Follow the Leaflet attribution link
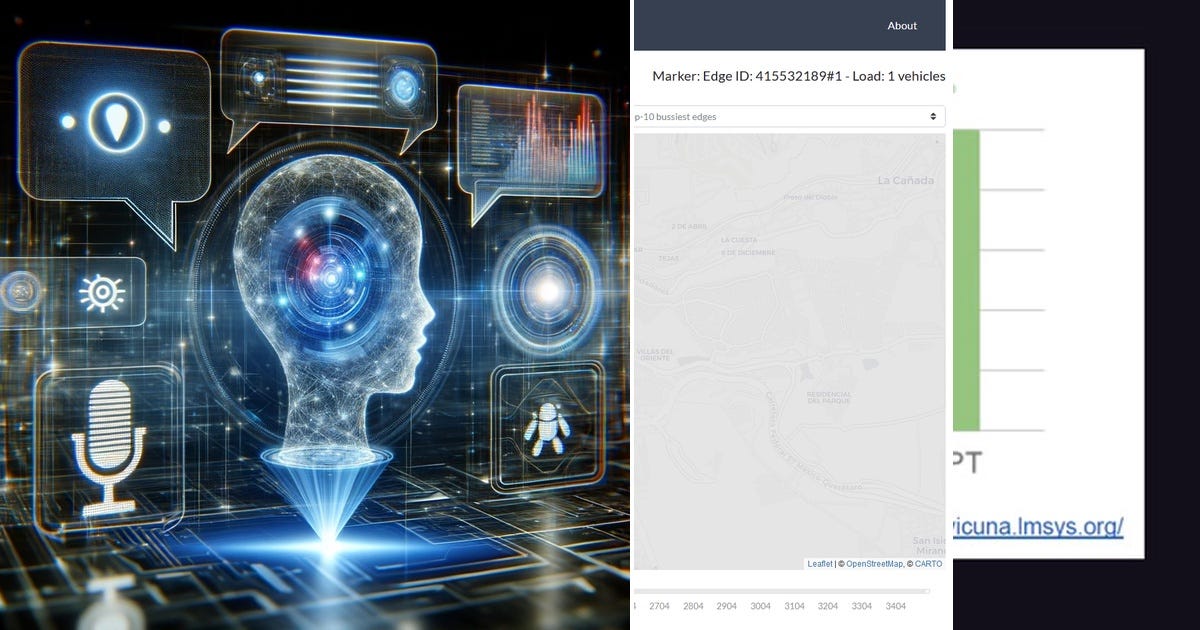This screenshot has height=630, width=1200. [x=820, y=563]
